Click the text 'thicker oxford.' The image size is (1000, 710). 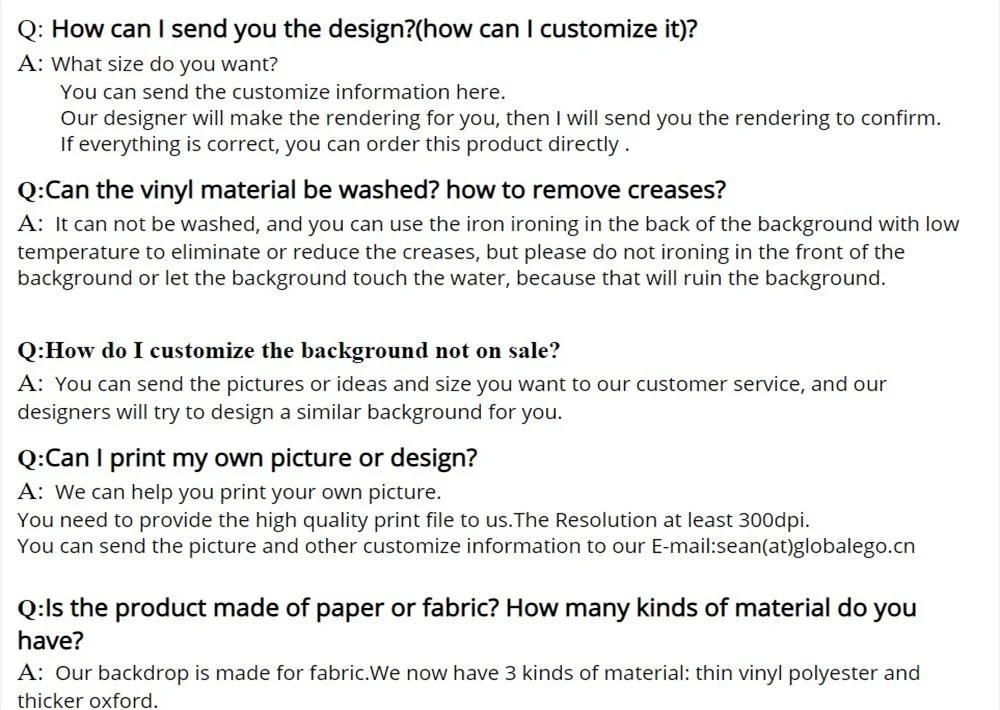pos(87,700)
